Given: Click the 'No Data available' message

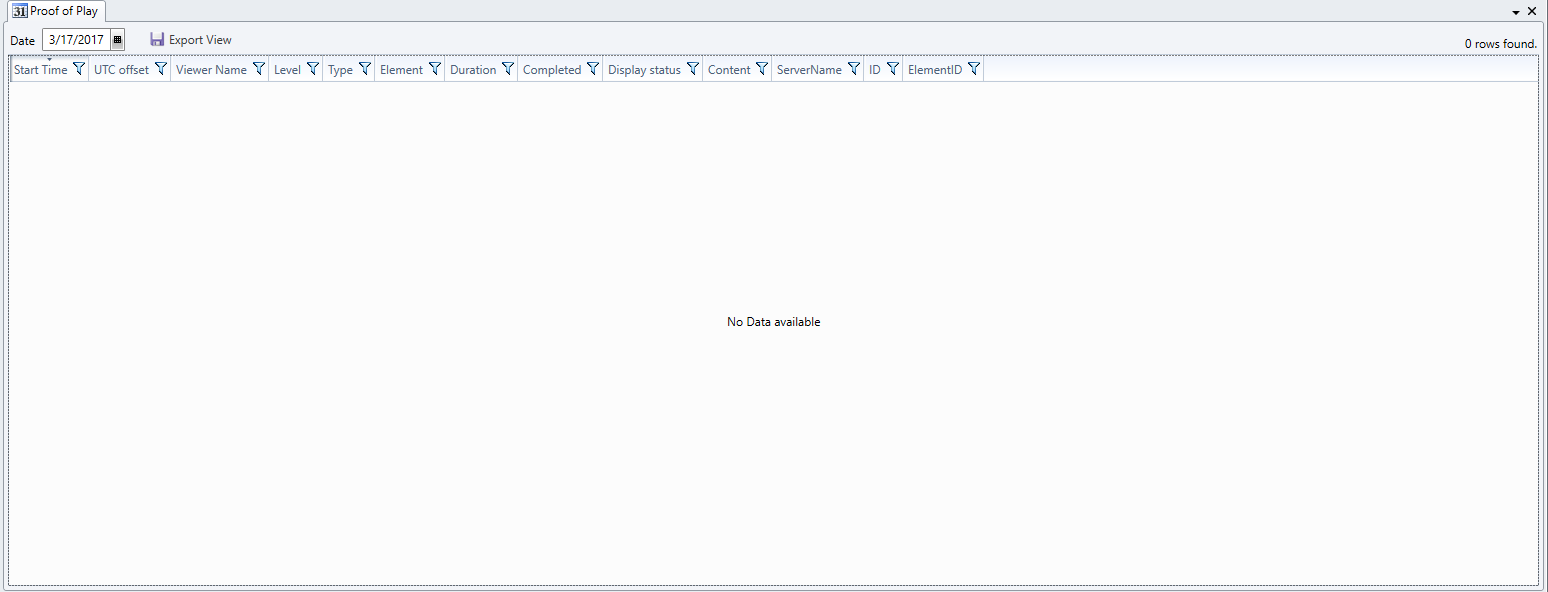Looking at the screenshot, I should [774, 322].
